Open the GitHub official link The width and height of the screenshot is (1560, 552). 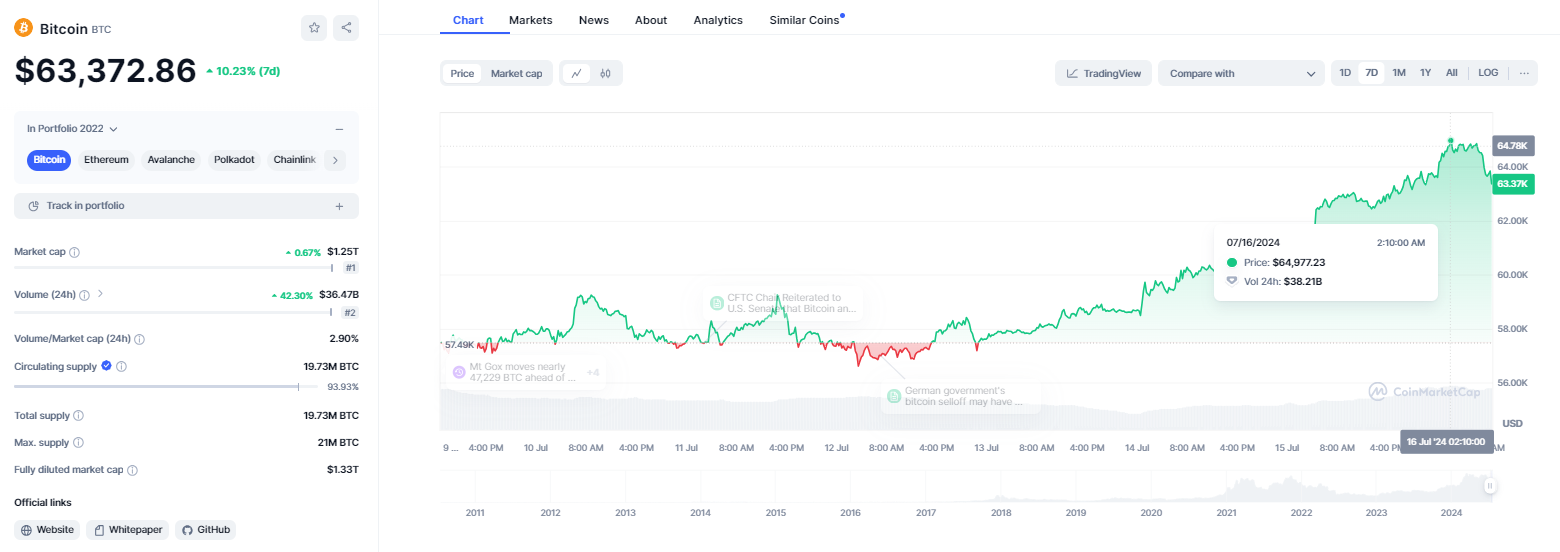205,530
